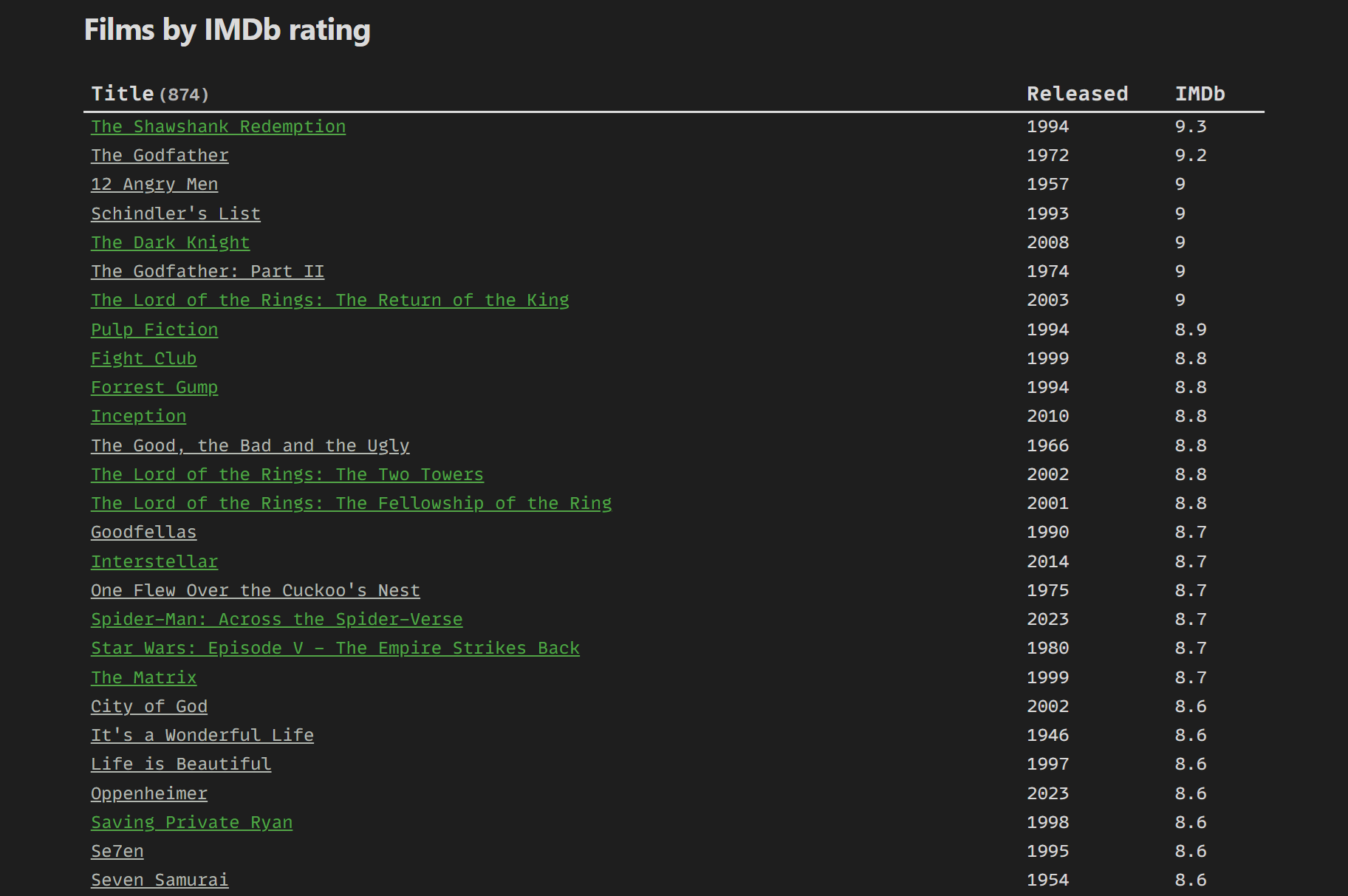Sort by the IMDb column header
The height and width of the screenshot is (896, 1348).
coord(1200,94)
